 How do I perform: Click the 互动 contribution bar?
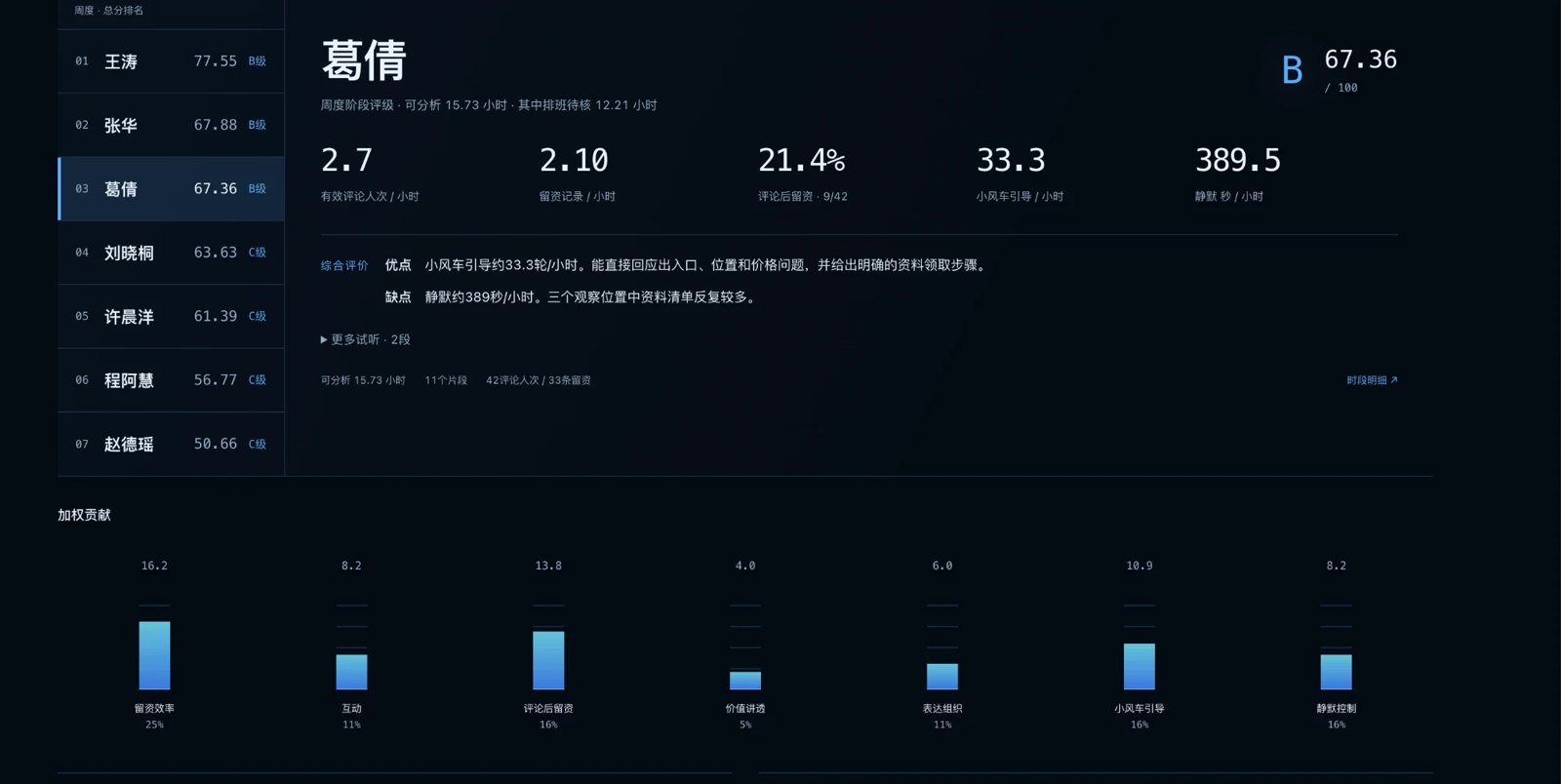pos(351,672)
